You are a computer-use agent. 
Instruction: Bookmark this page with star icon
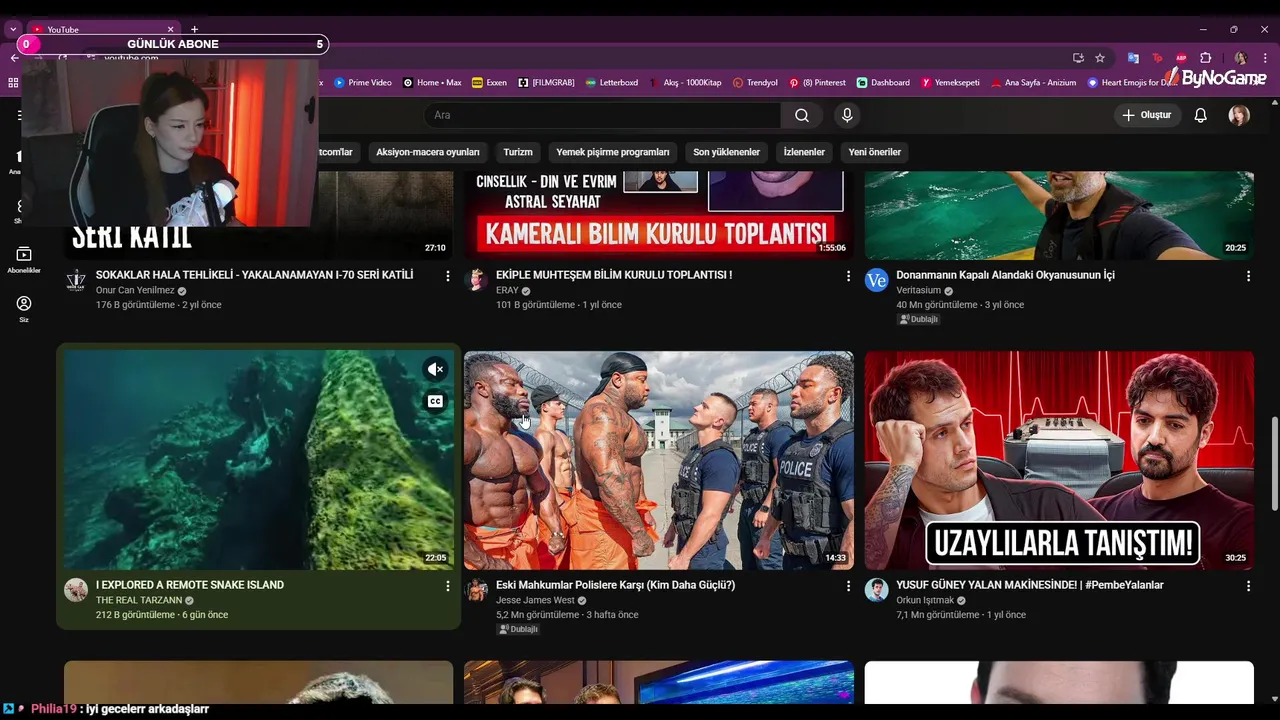click(x=1100, y=58)
